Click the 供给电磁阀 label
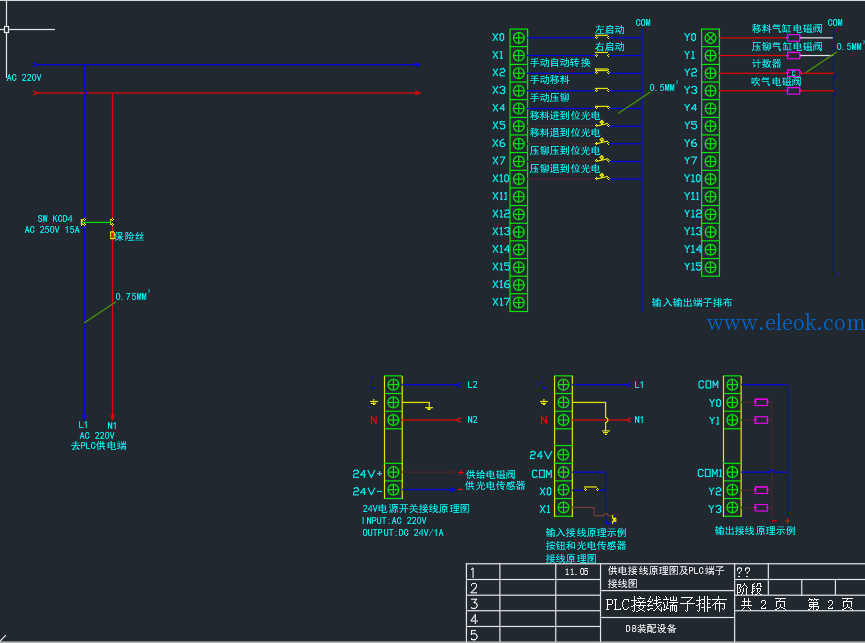Screen dimensions: 865x643 [490, 474]
